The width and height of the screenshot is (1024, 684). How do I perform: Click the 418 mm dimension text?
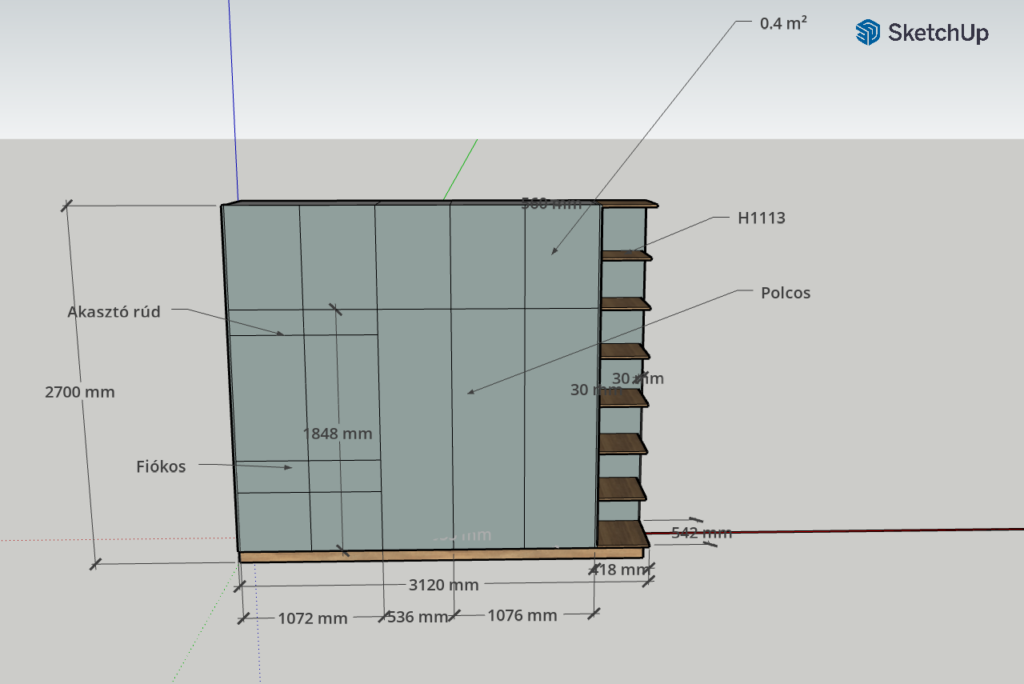(622, 570)
